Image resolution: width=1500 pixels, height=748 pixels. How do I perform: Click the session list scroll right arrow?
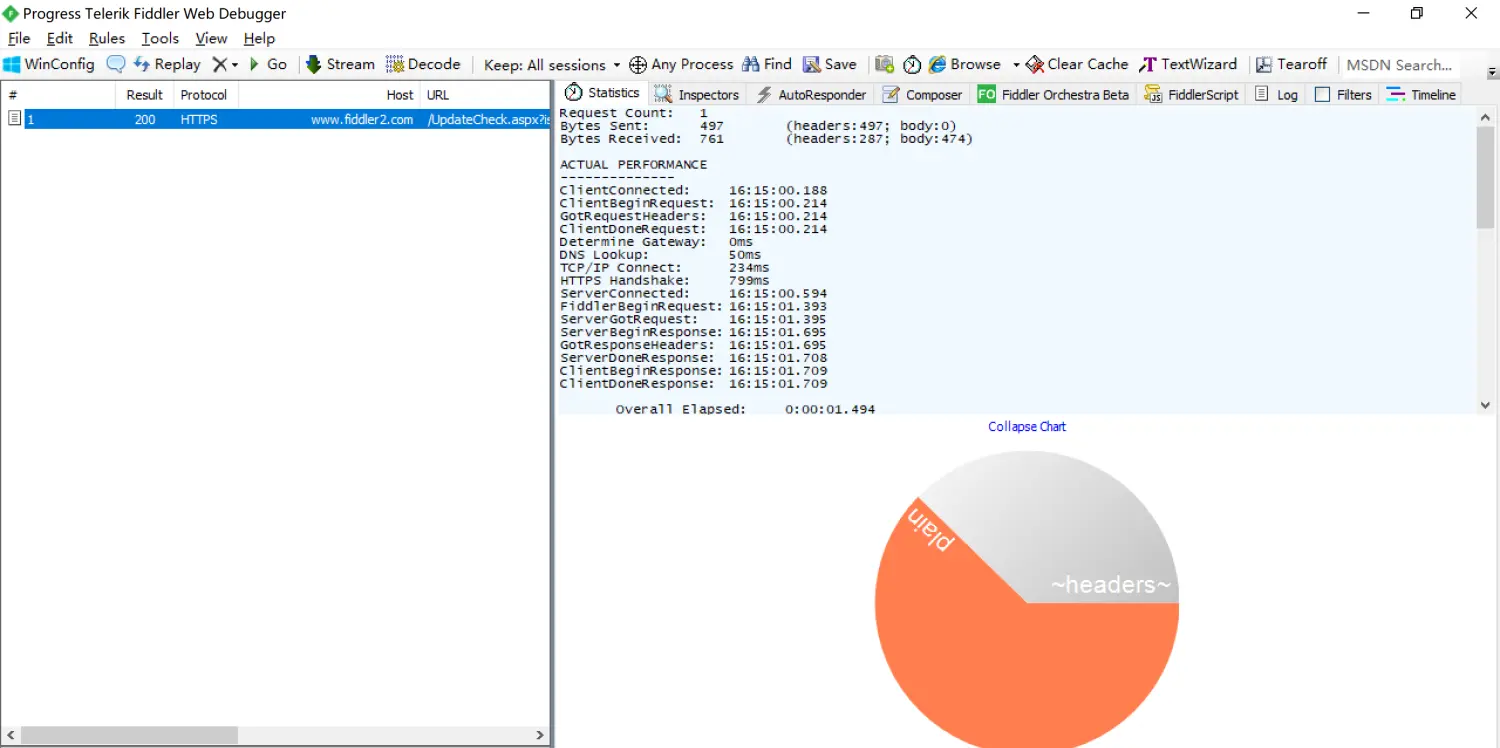pyautogui.click(x=540, y=735)
